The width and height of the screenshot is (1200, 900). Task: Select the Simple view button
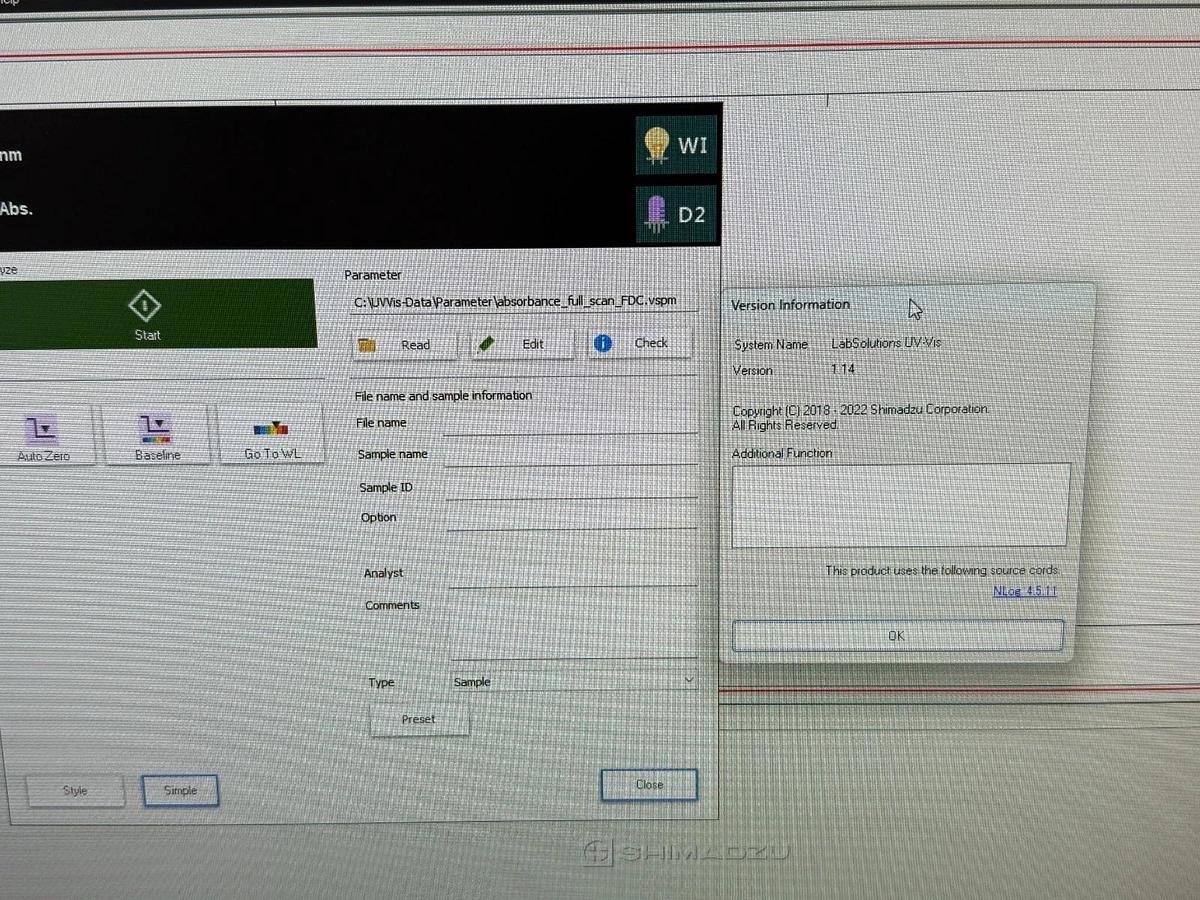click(x=180, y=790)
